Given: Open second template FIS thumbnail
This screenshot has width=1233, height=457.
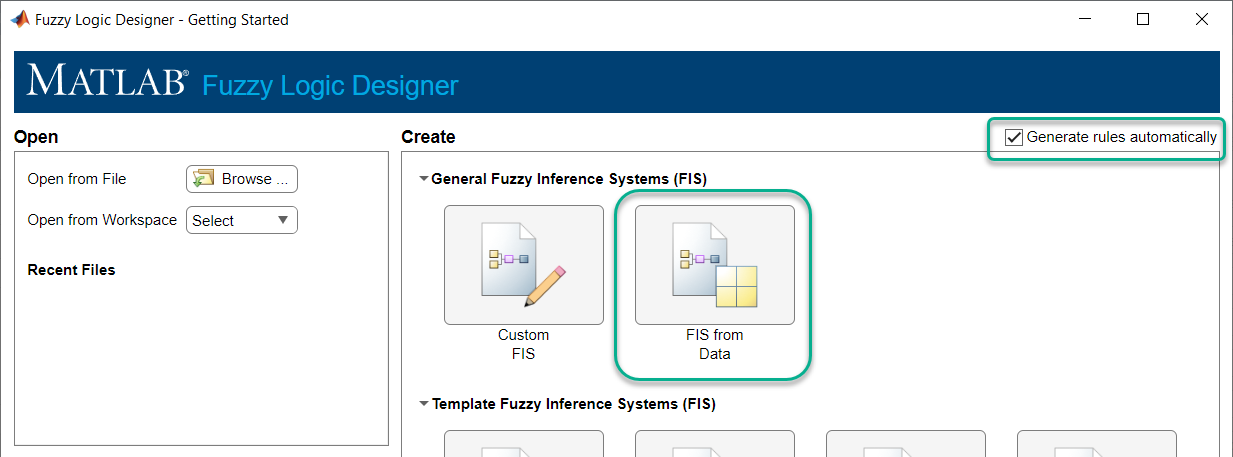Looking at the screenshot, I should pyautogui.click(x=714, y=444).
